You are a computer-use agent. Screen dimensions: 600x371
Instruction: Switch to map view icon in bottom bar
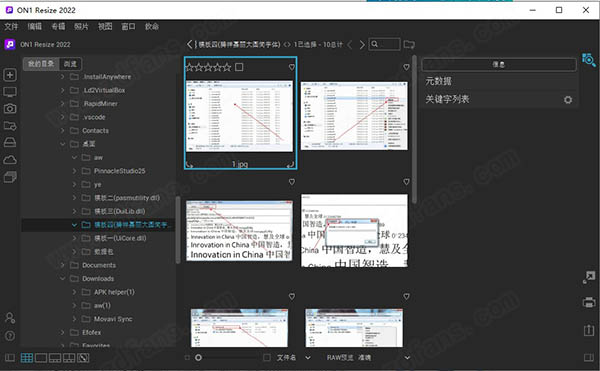click(x=83, y=358)
